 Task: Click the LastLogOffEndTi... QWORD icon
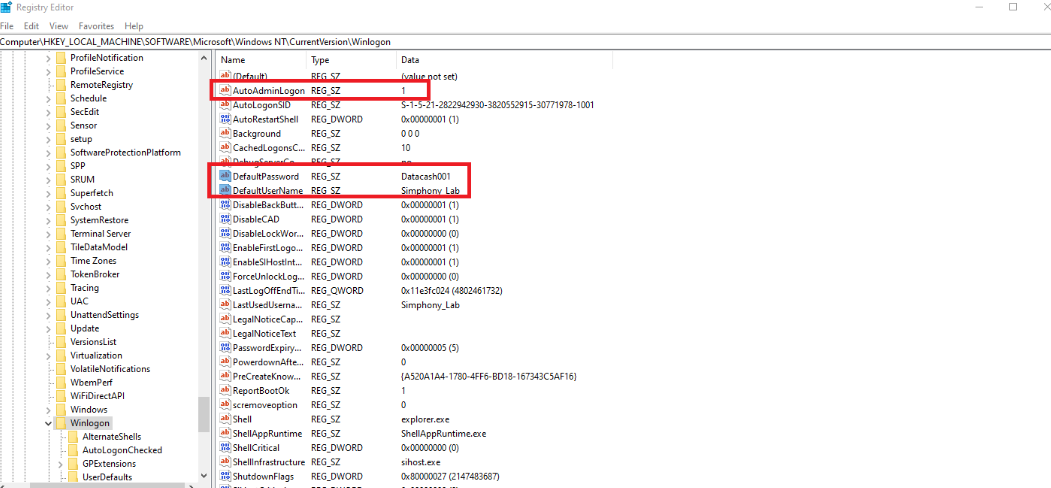tap(225, 290)
